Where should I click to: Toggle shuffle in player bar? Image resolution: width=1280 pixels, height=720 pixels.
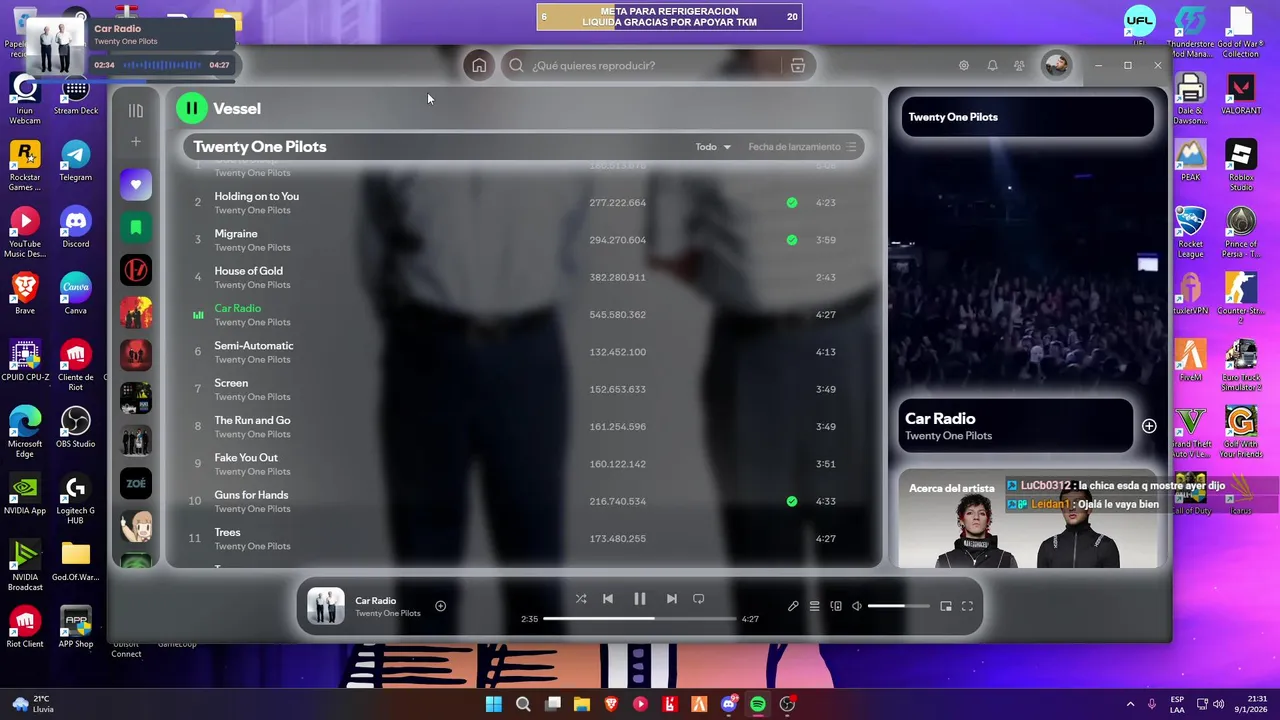click(581, 599)
